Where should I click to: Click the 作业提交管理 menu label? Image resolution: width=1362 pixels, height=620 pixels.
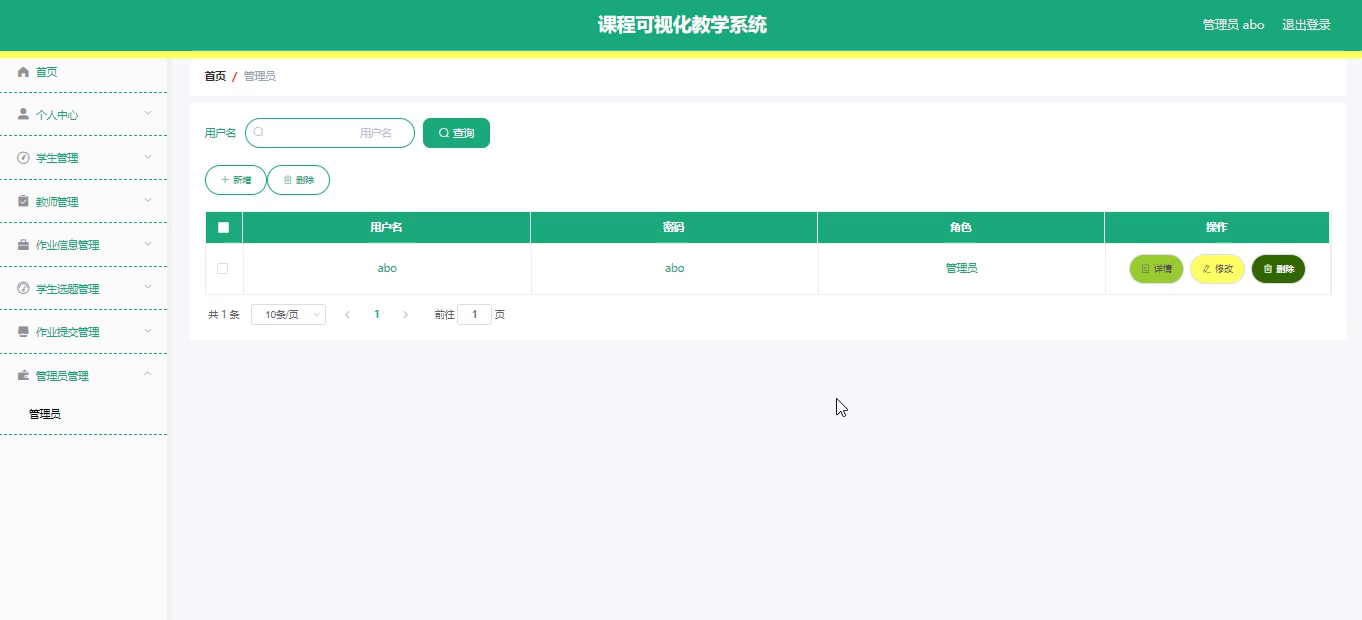click(x=68, y=332)
